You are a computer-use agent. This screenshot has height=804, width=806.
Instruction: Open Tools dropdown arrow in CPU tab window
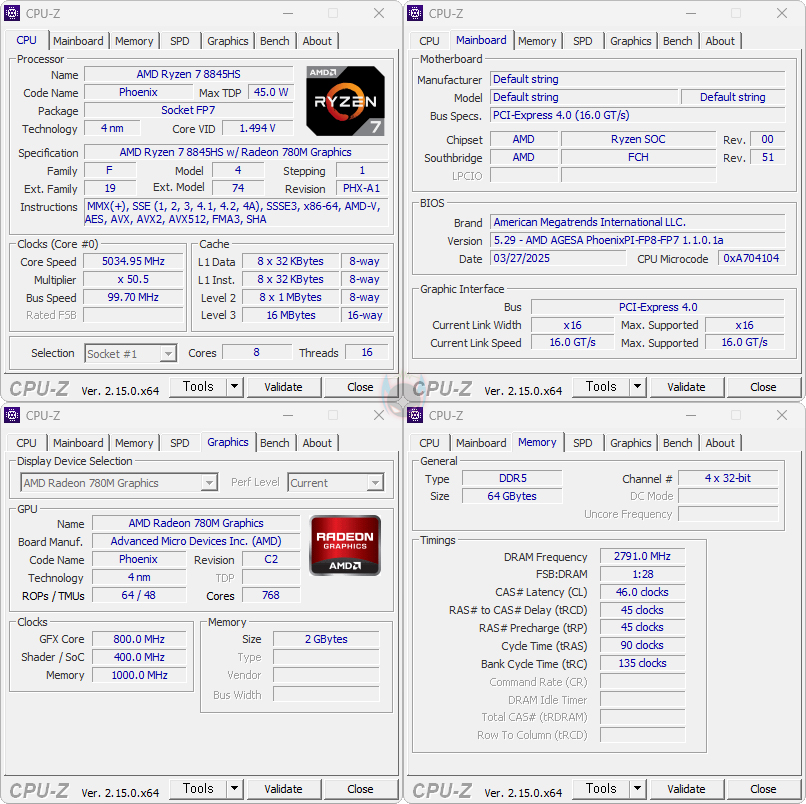pyautogui.click(x=234, y=387)
